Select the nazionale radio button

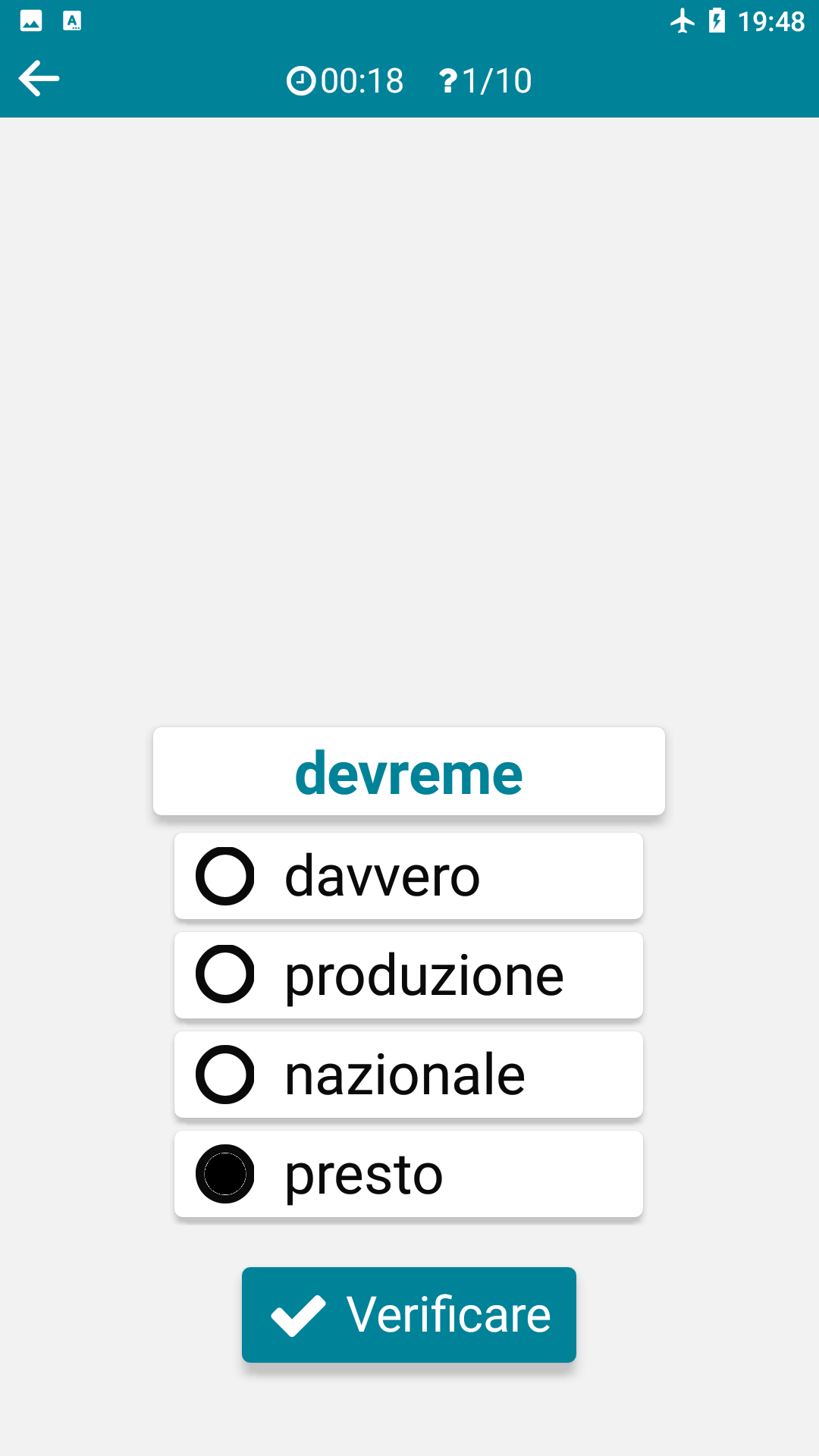pos(225,1075)
